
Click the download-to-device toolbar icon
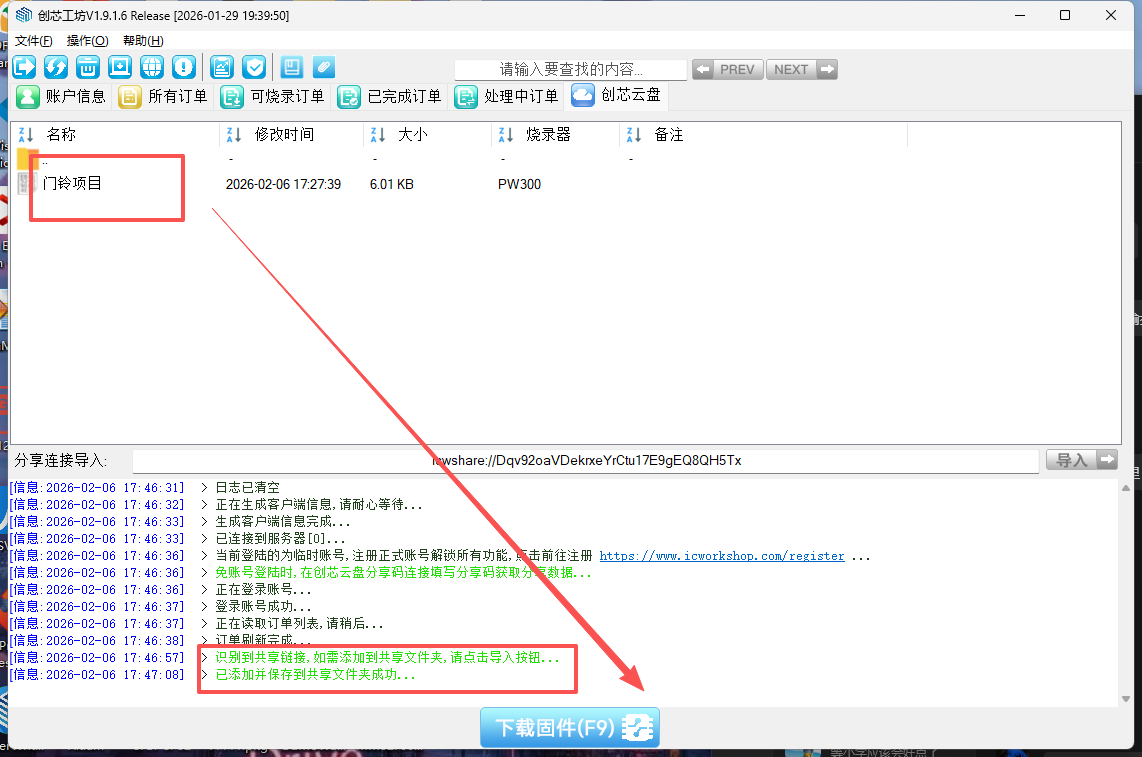coord(120,67)
